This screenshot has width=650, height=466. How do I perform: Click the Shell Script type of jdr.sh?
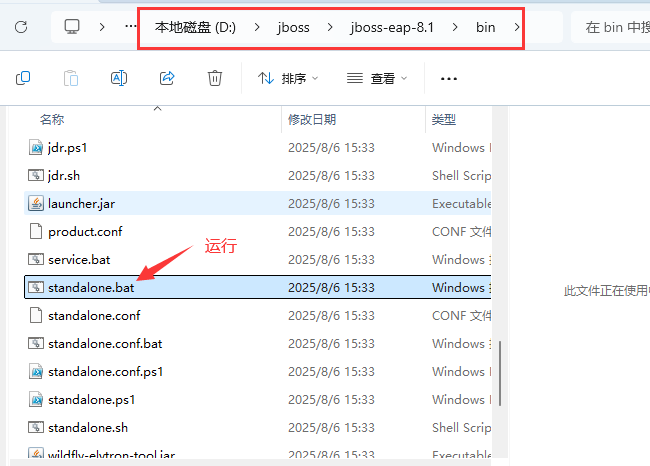(461, 175)
